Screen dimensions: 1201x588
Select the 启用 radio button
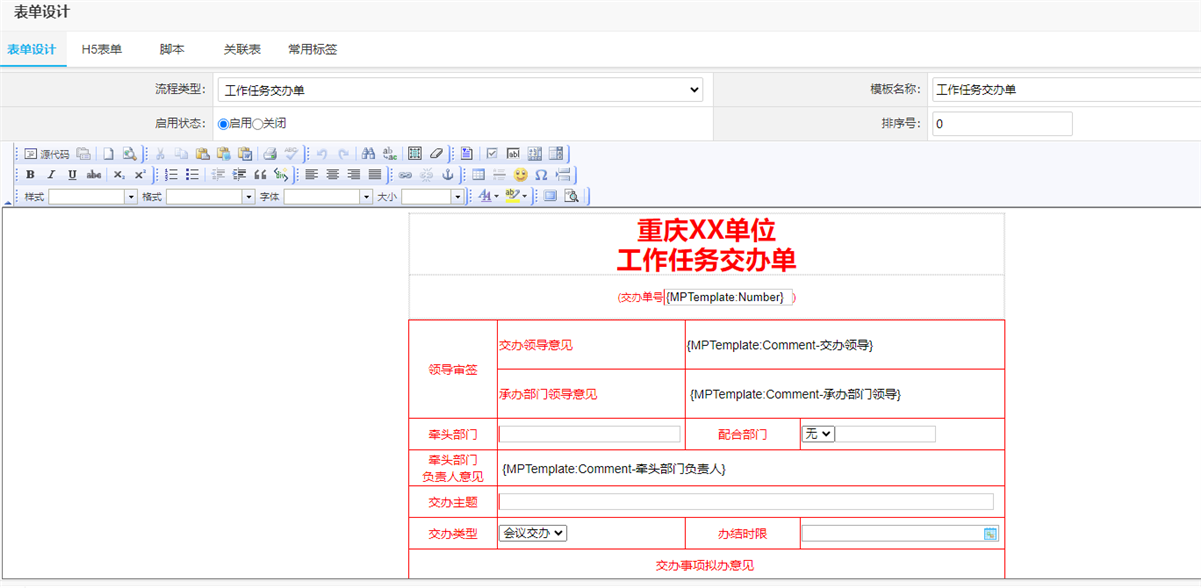tap(223, 124)
